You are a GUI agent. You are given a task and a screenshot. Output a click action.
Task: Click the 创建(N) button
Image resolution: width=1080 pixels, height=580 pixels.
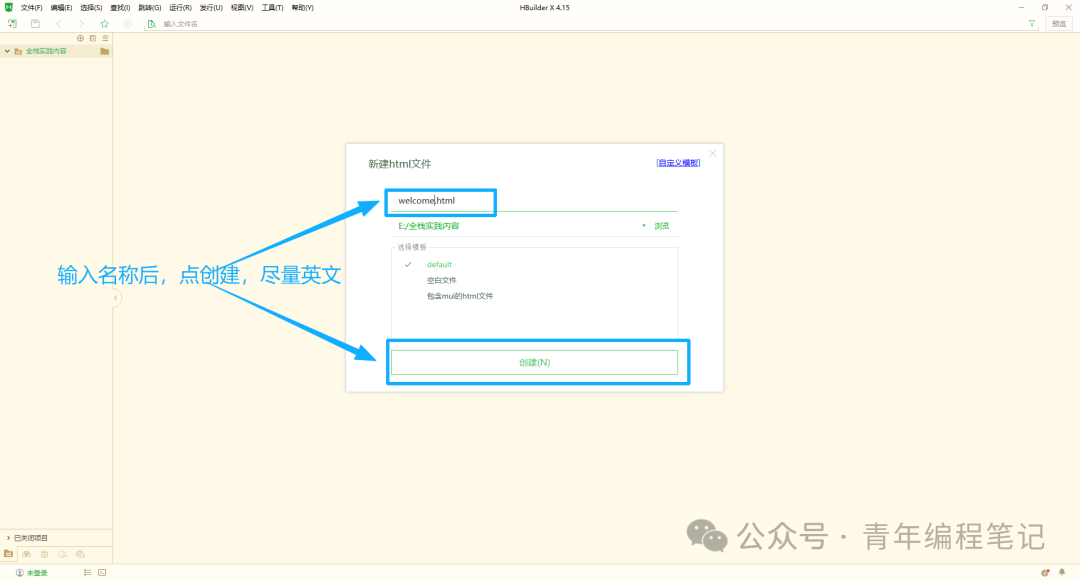[x=534, y=362]
